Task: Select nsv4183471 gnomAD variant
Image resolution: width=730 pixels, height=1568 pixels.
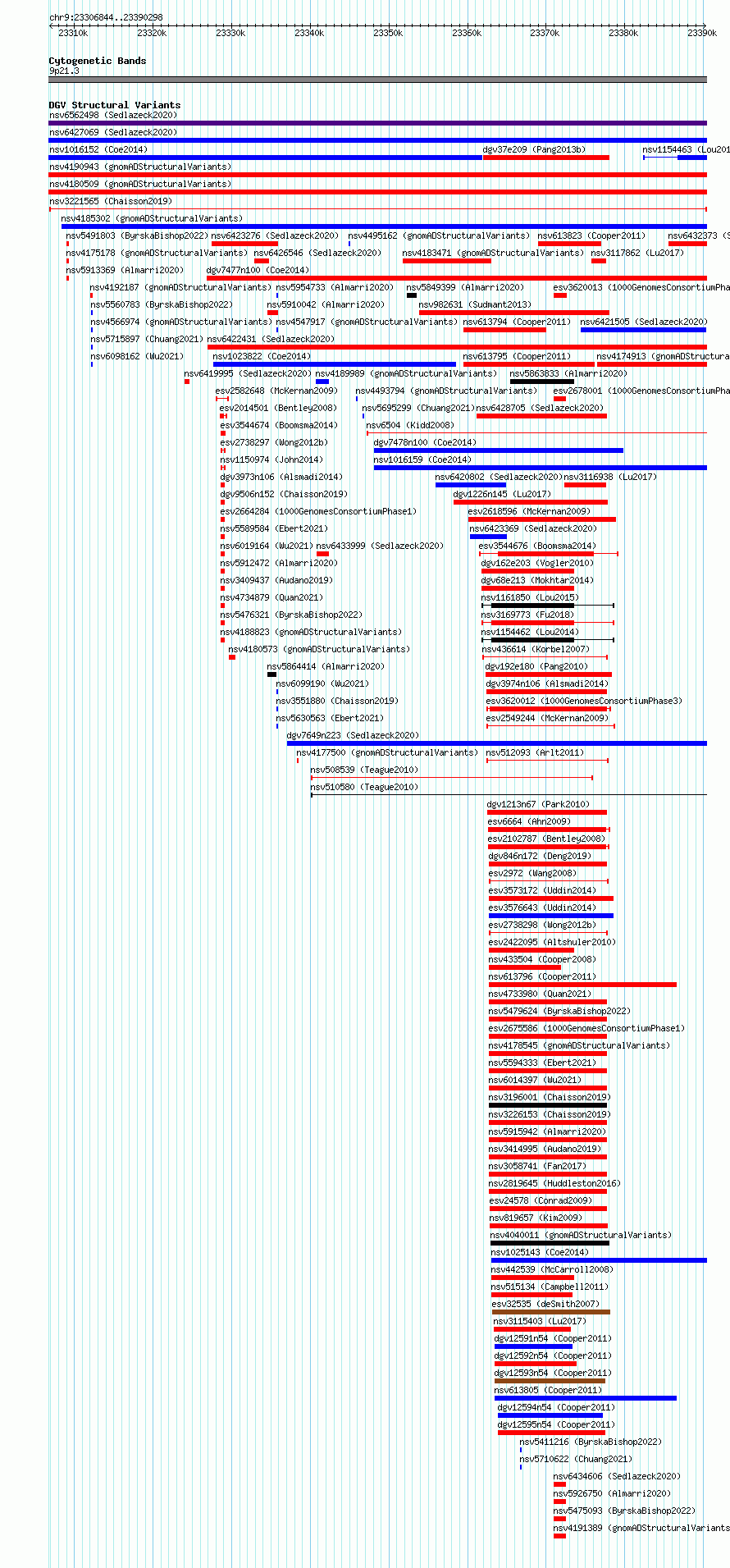Action: 493,253
